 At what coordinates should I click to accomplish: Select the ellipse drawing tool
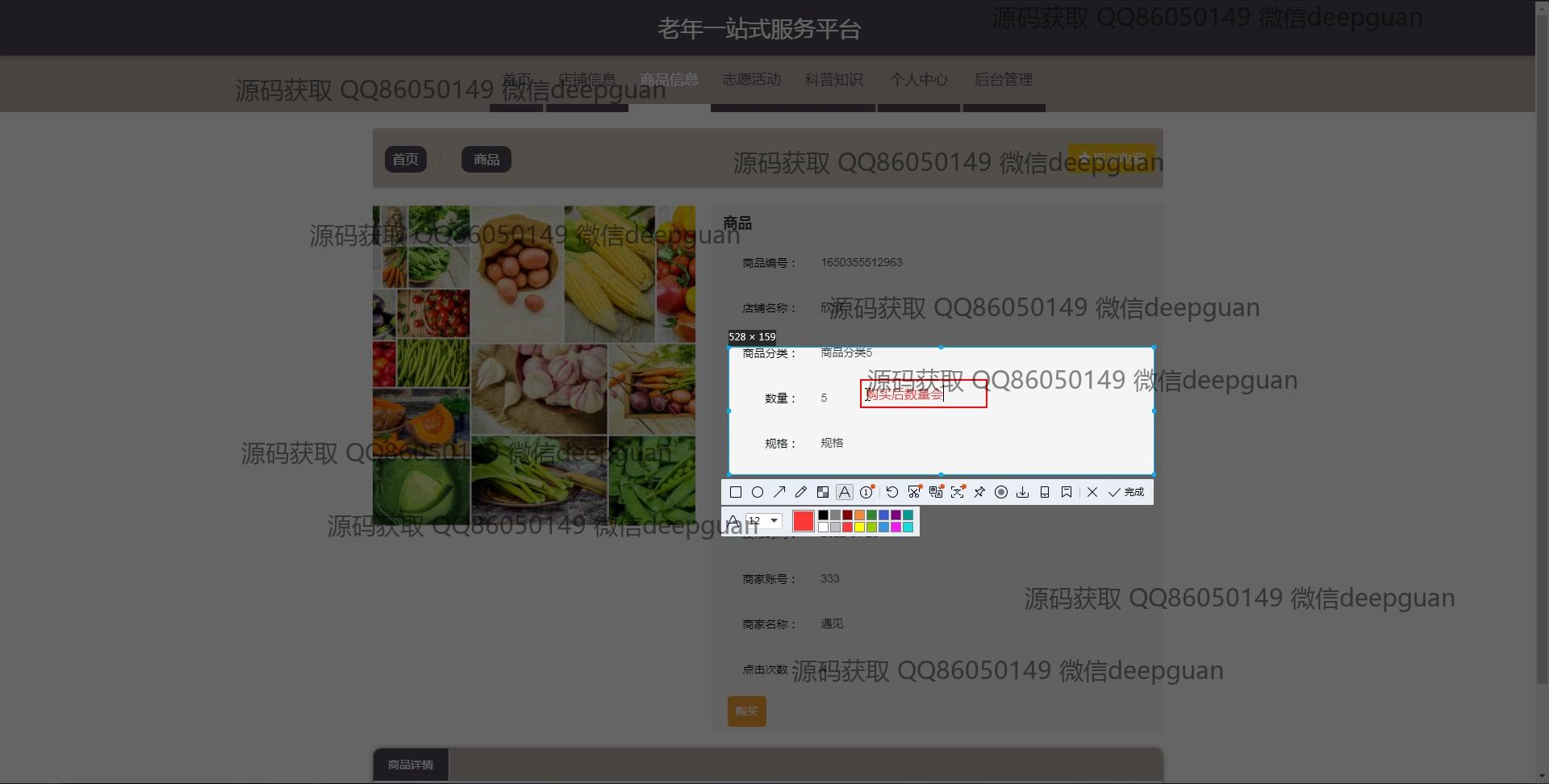point(758,492)
